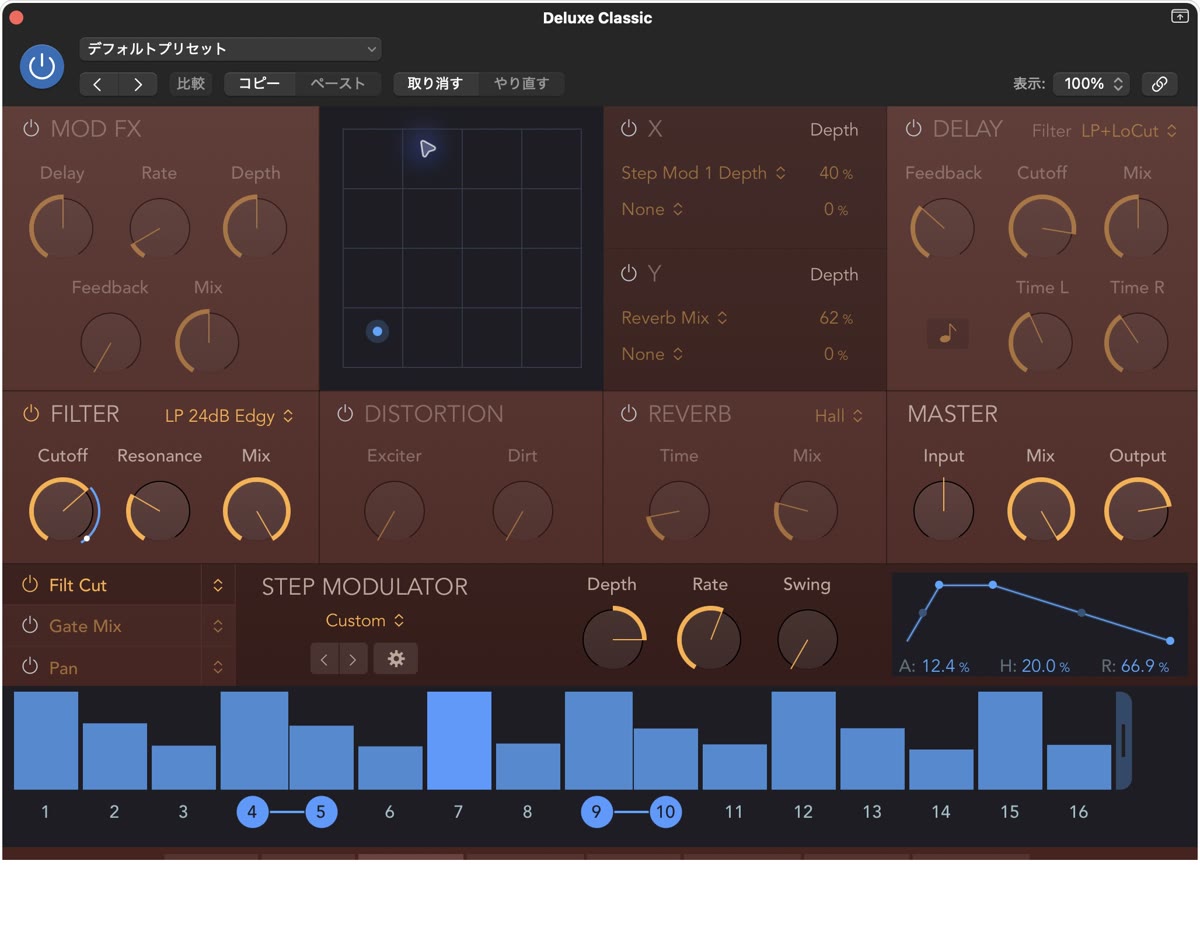Click the Delay Time L knob

1041,342
